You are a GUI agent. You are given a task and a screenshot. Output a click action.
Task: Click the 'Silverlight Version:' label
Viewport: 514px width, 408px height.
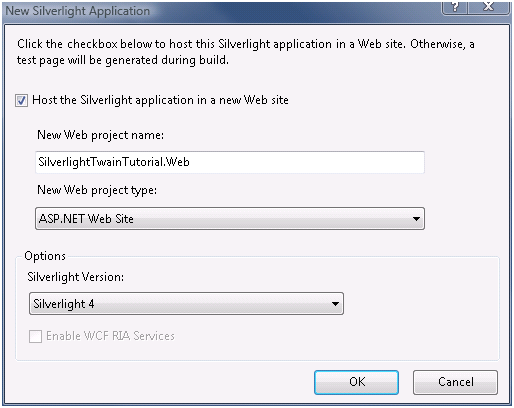pos(76,277)
